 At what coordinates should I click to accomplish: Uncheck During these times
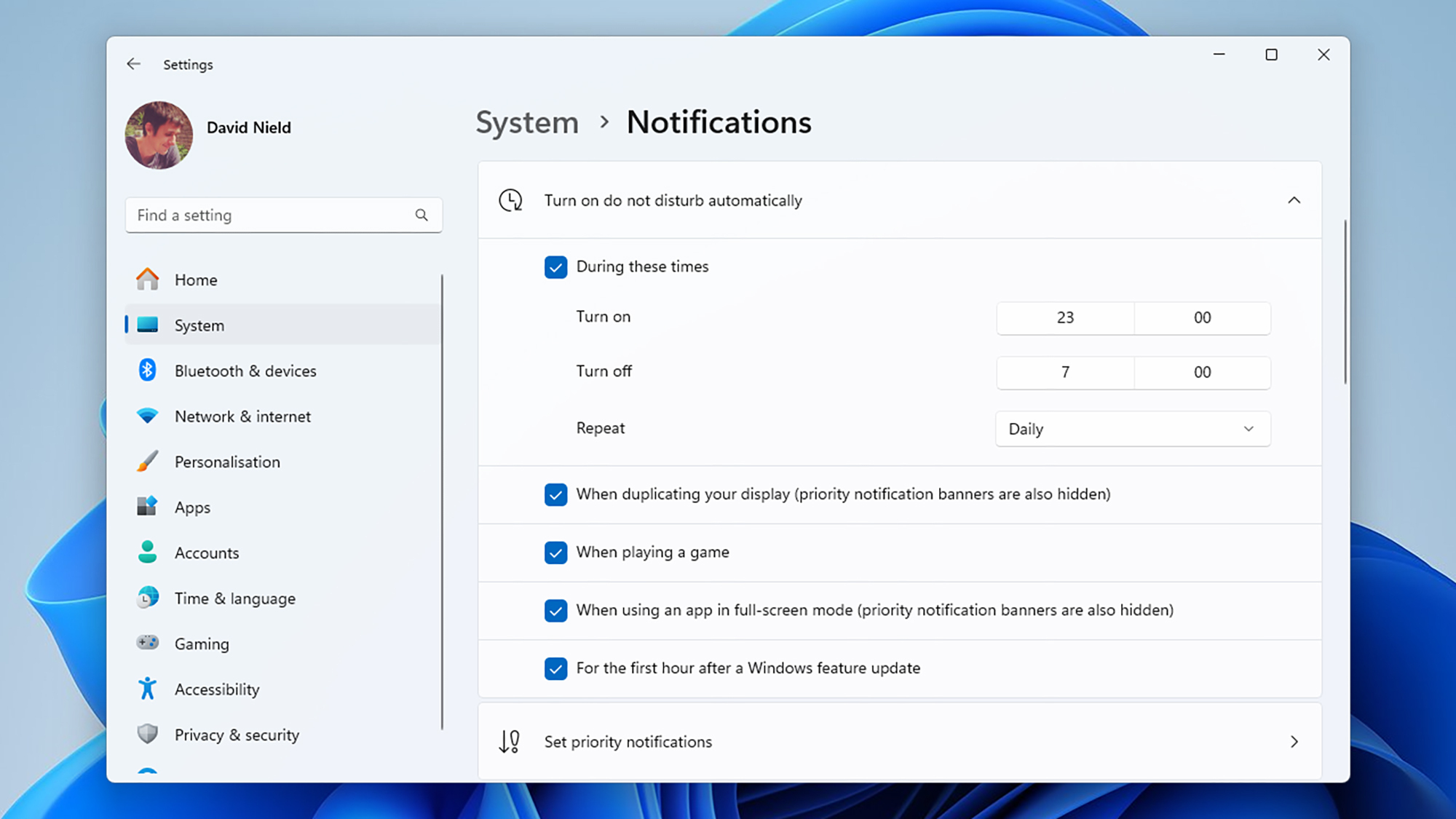coord(556,267)
